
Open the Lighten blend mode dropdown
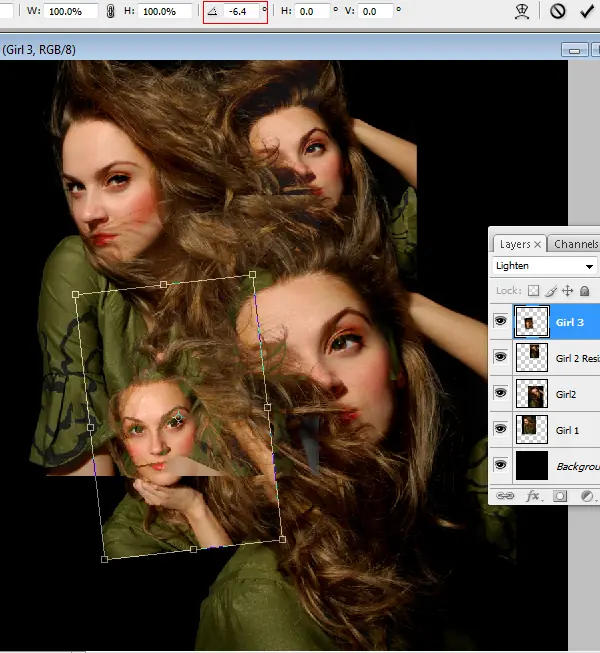(545, 266)
